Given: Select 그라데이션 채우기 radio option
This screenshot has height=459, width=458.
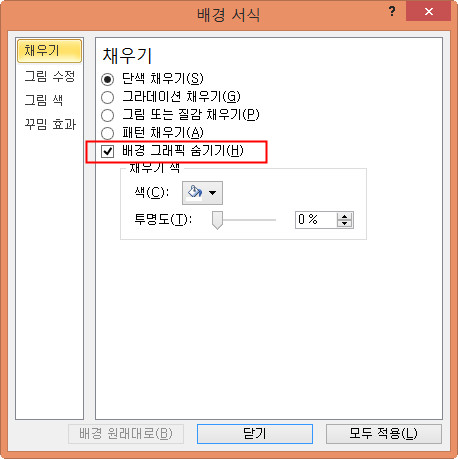Looking at the screenshot, I should 107,97.
